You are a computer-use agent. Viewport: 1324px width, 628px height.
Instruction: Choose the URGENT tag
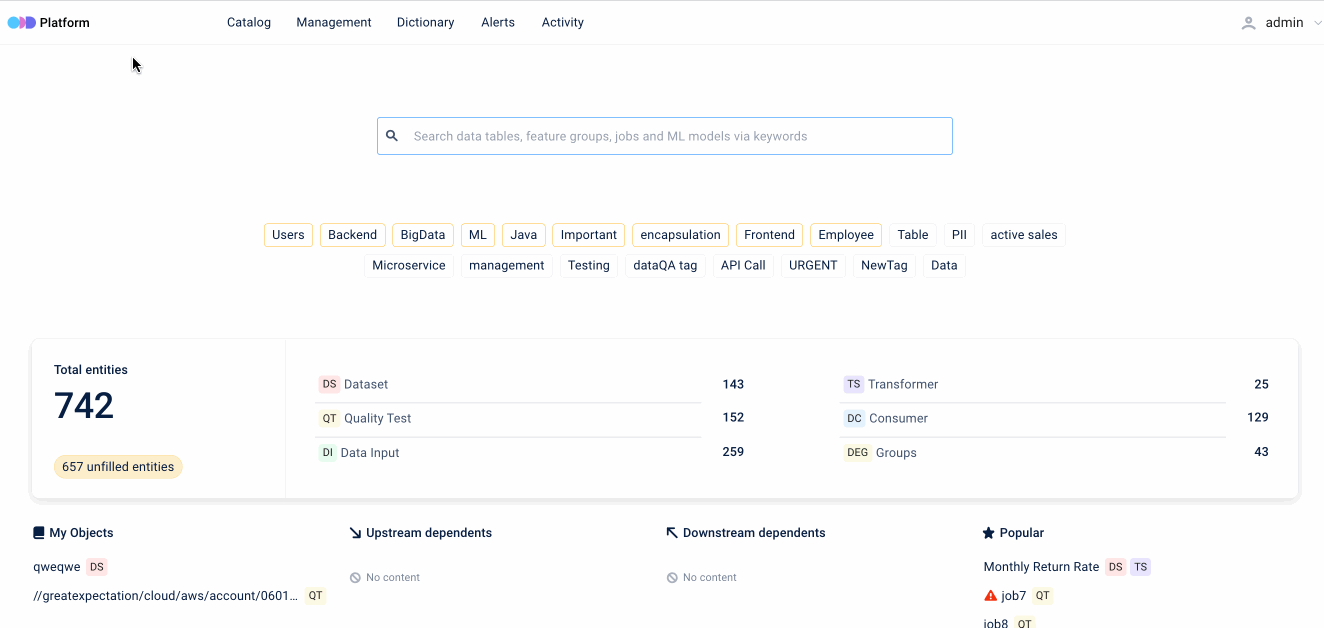click(813, 265)
